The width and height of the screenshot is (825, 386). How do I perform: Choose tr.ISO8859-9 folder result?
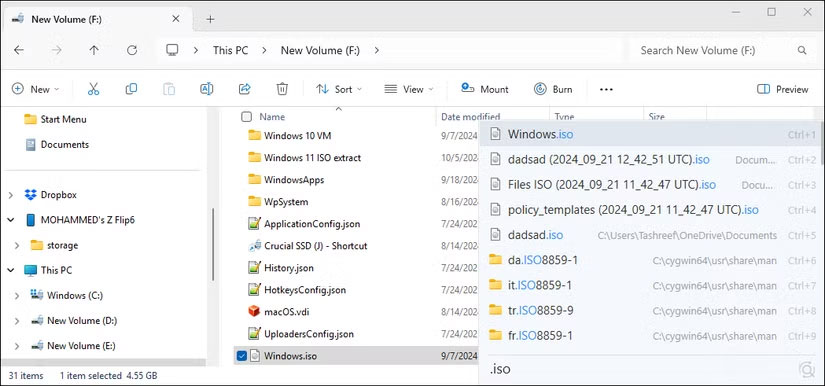click(x=650, y=310)
